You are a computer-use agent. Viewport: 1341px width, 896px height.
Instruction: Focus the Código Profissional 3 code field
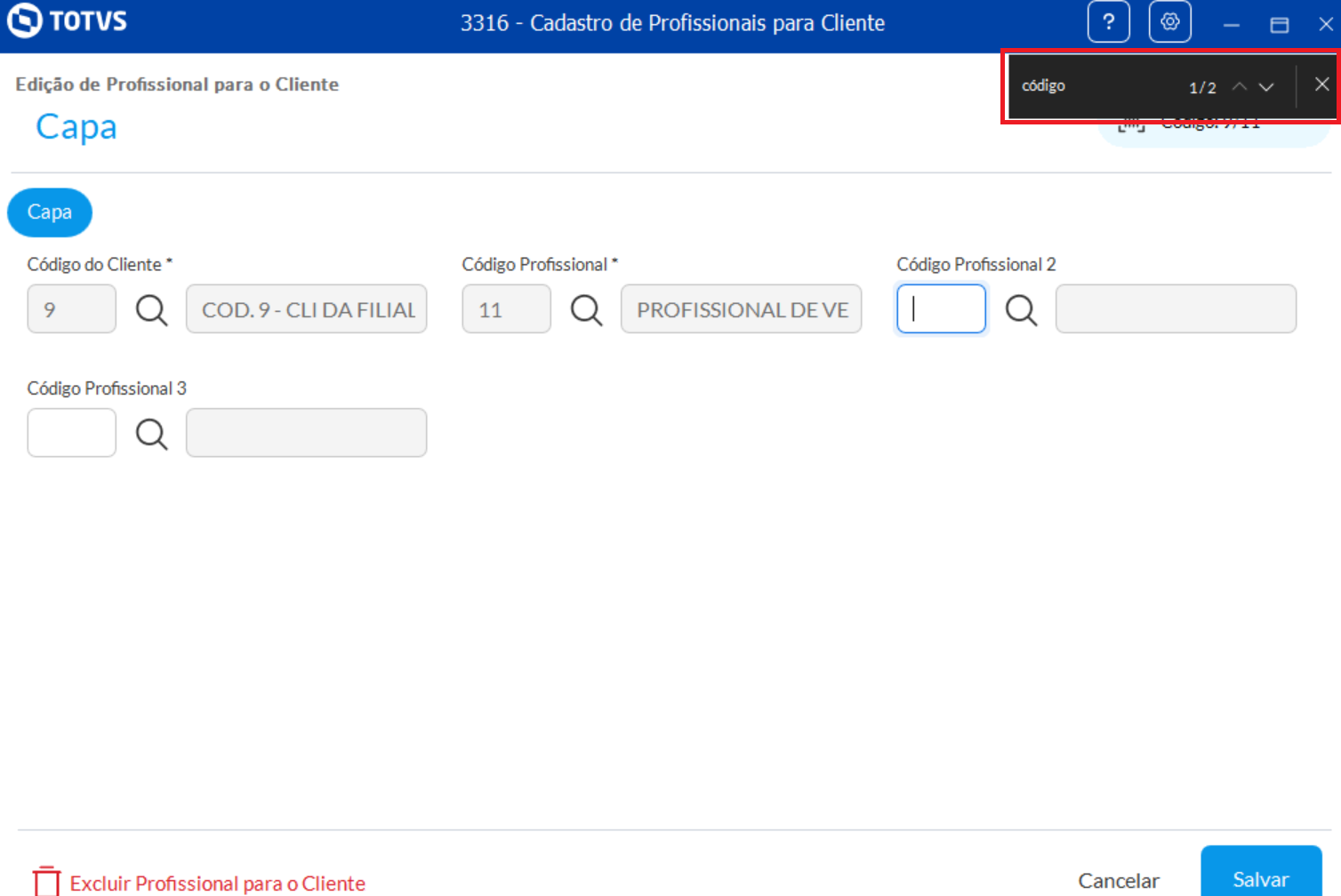[72, 433]
